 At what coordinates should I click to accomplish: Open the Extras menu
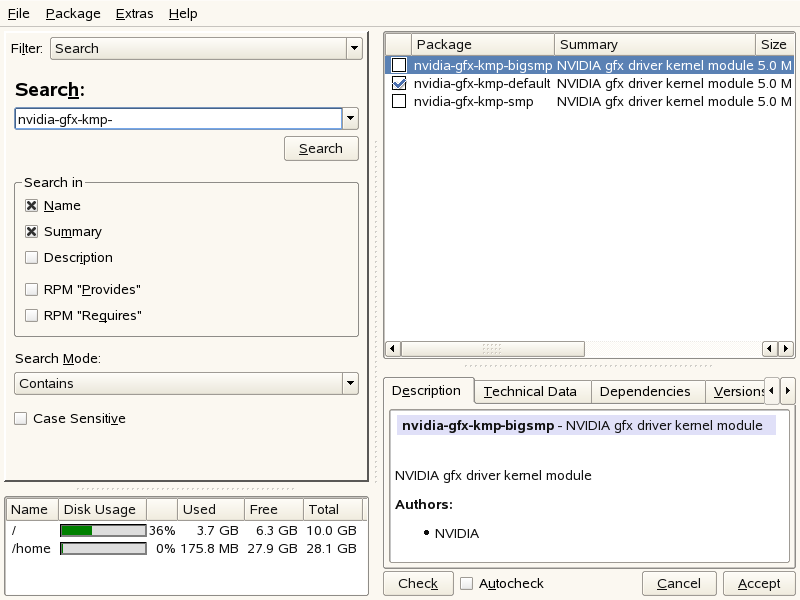coord(134,14)
